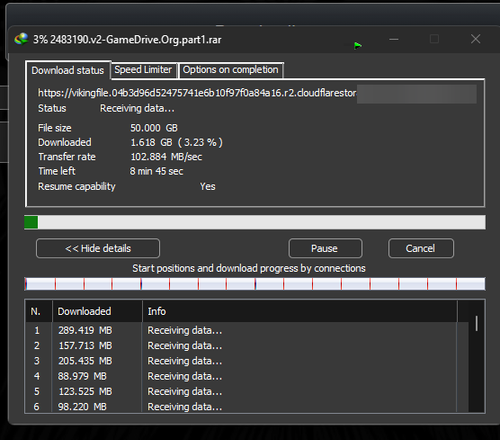Viewport: 500px width, 440px height.
Task: Click the Status Receiving data... text
Action: coord(137,108)
